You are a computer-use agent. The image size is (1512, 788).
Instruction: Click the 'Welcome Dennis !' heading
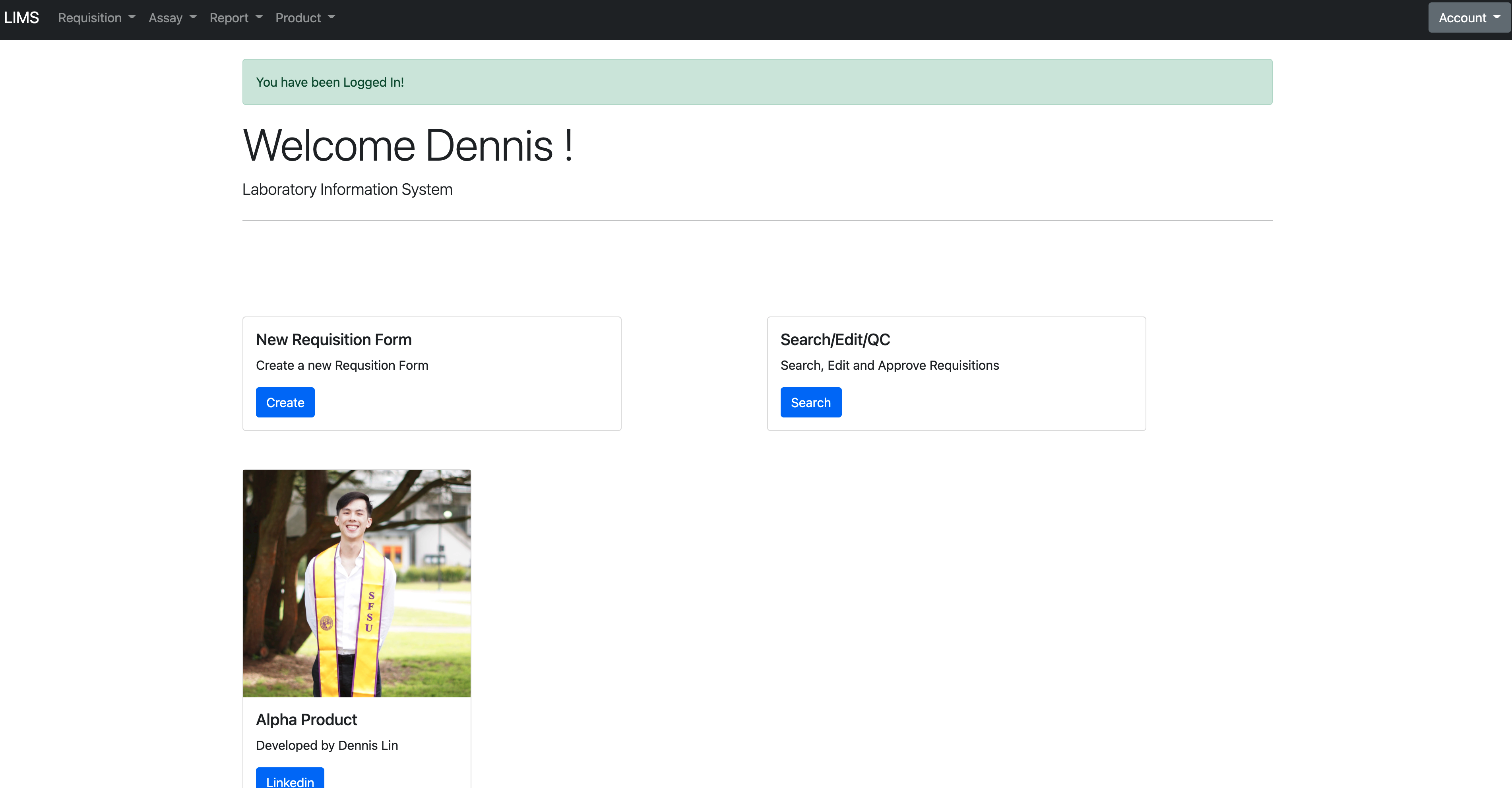[408, 145]
